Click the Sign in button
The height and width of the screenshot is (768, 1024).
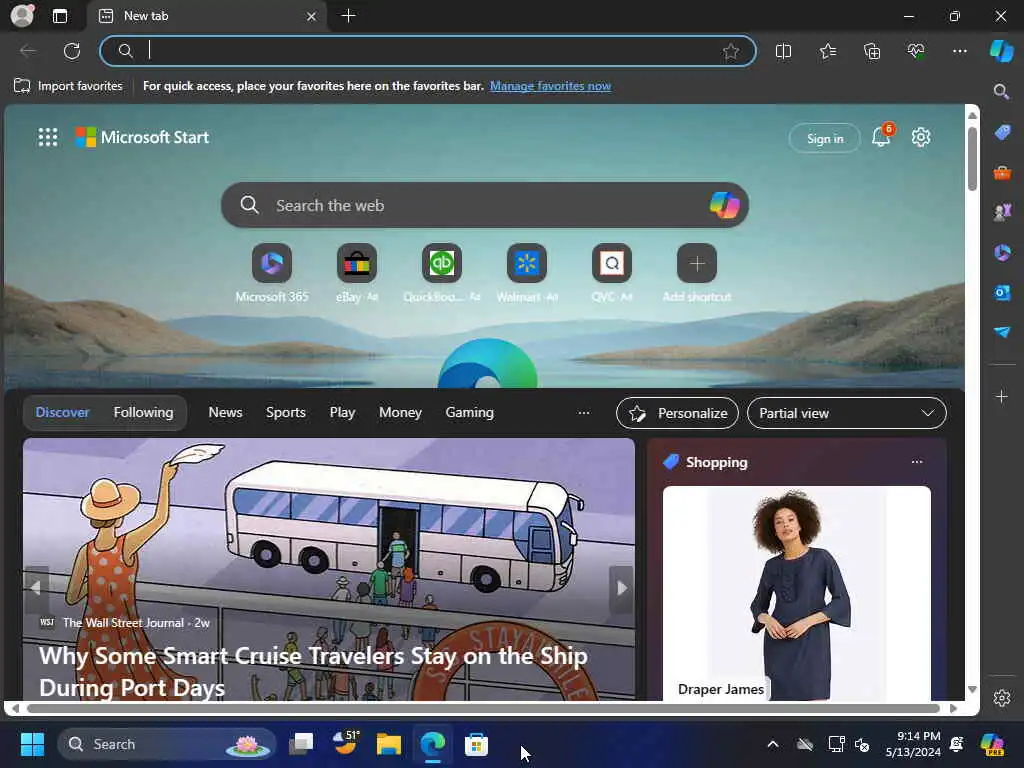tap(825, 138)
